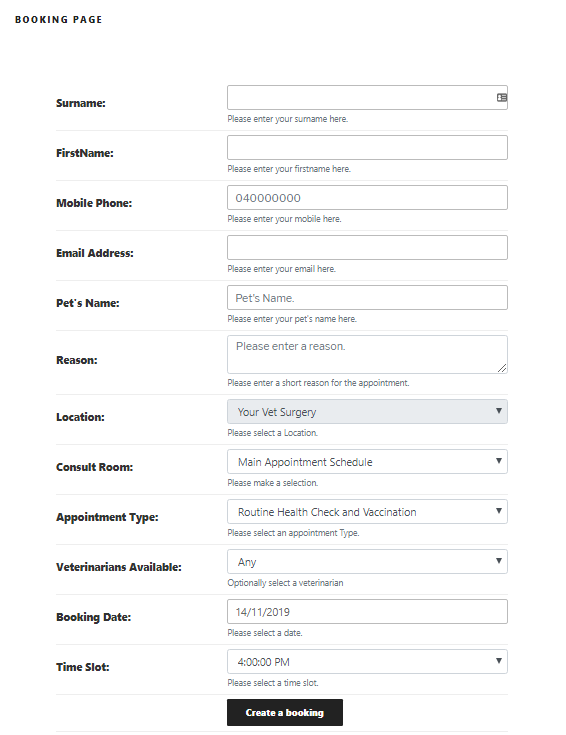566x735 pixels.
Task: Expand the Consult Room dropdown
Action: pos(367,462)
